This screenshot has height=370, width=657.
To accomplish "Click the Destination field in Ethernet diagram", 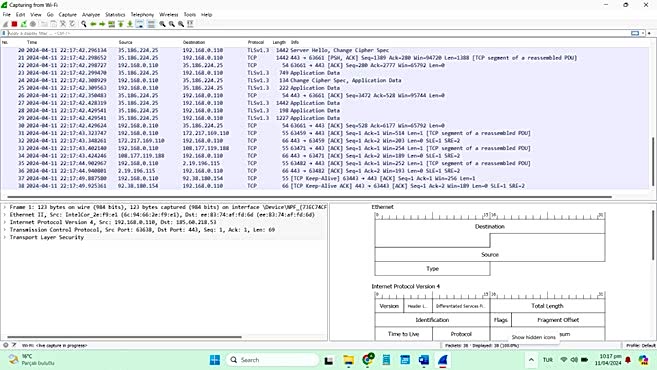I will point(489,227).
